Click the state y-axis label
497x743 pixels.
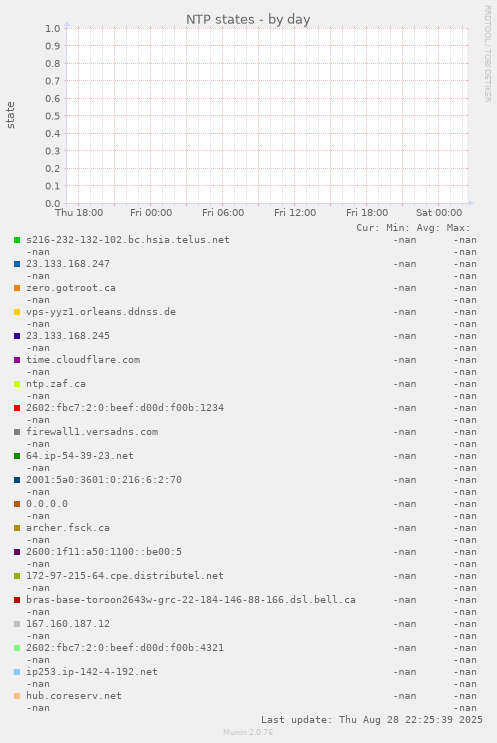[10, 115]
